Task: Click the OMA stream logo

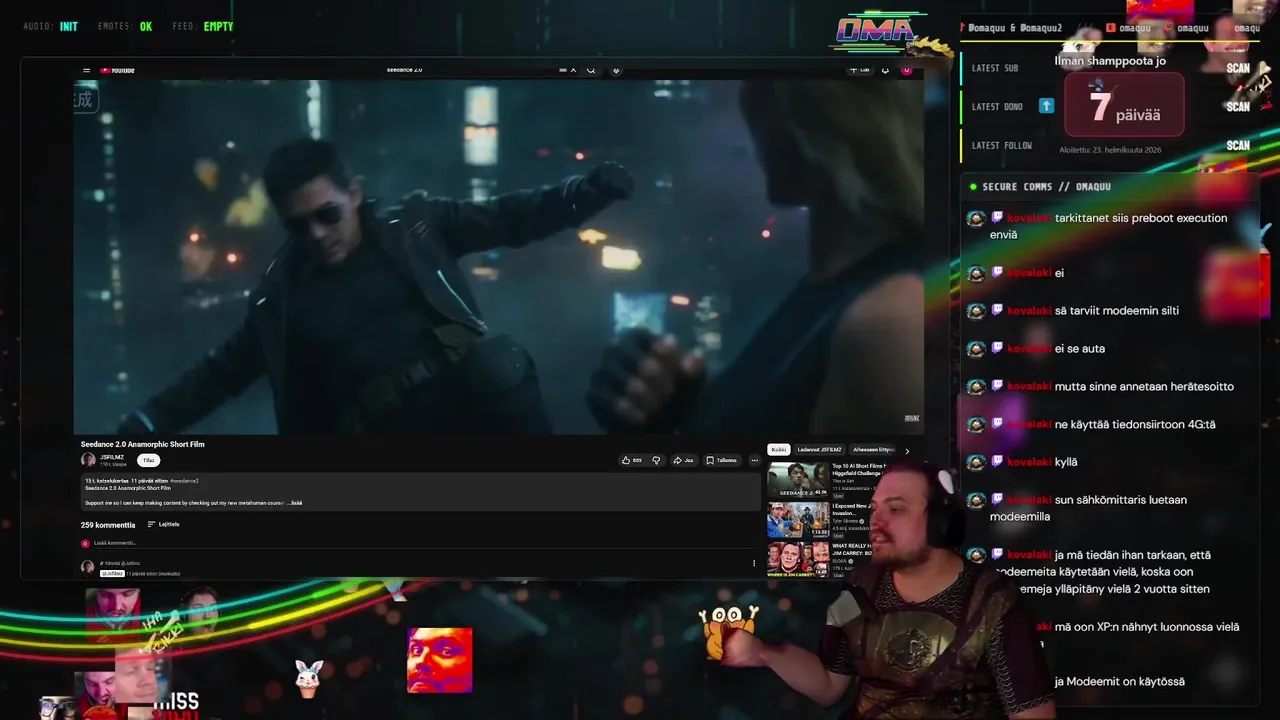Action: [x=880, y=32]
